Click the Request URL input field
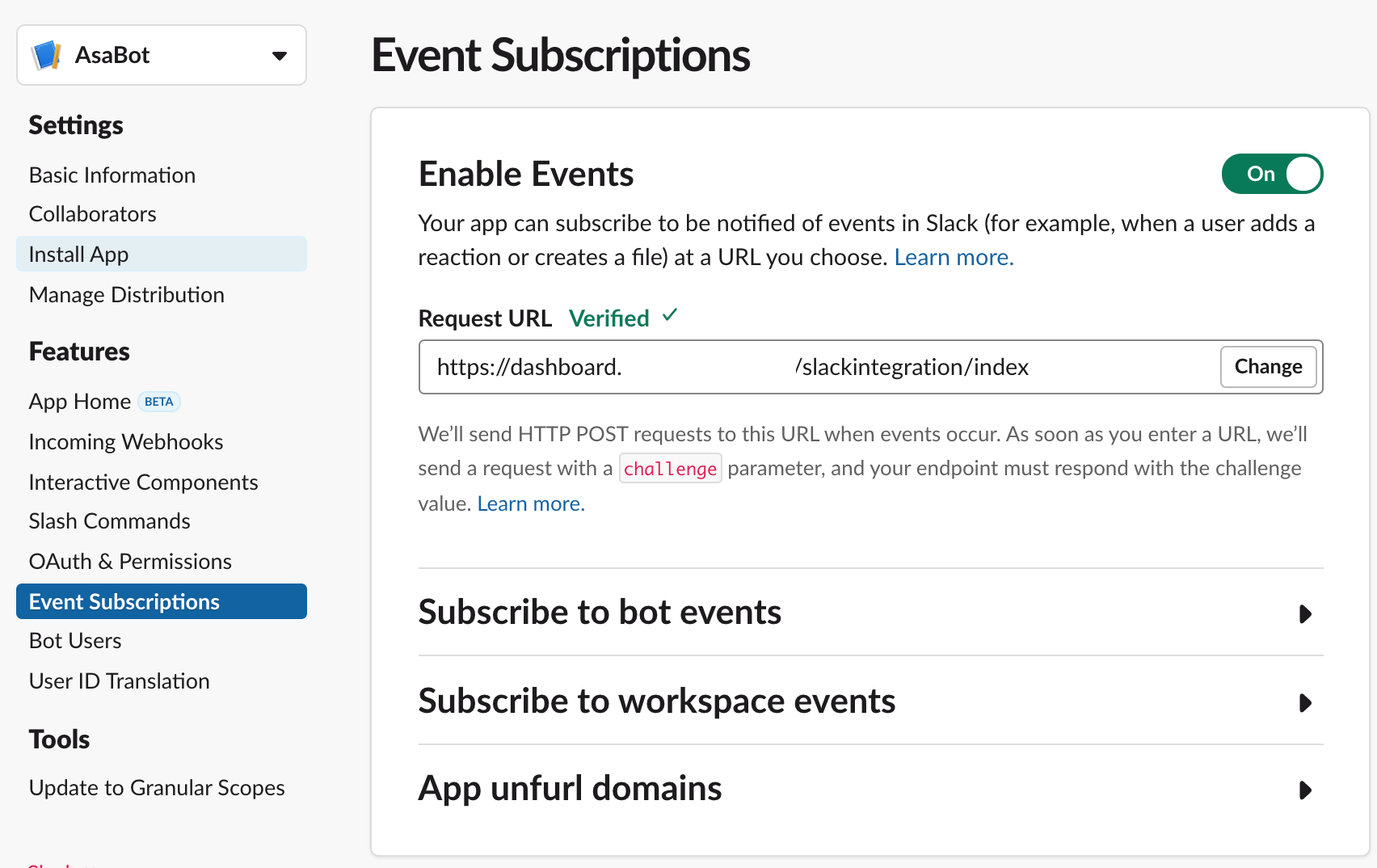The height and width of the screenshot is (868, 1377). tap(970, 367)
